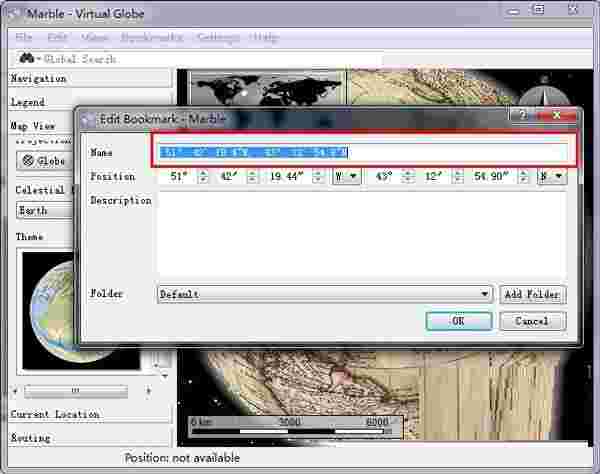Open the Settings menu
The height and width of the screenshot is (474, 600).
218,37
